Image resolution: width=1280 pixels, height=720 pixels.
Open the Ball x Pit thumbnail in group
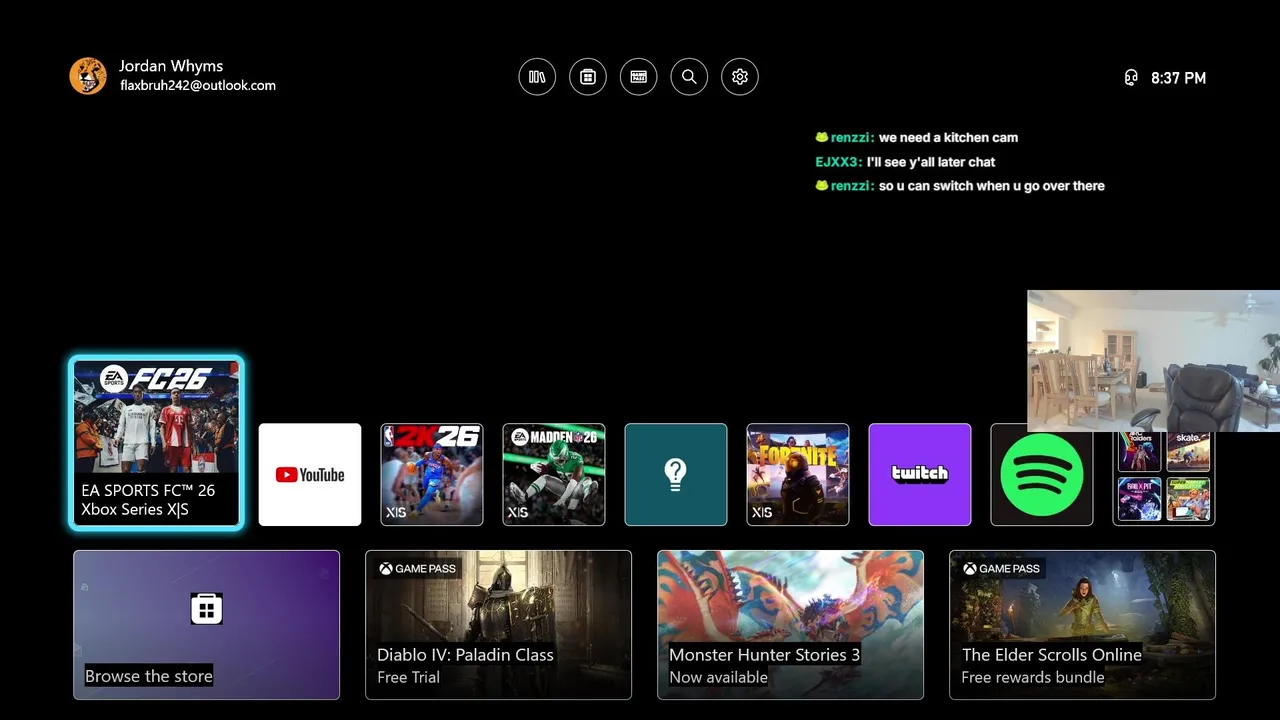[x=1139, y=498]
